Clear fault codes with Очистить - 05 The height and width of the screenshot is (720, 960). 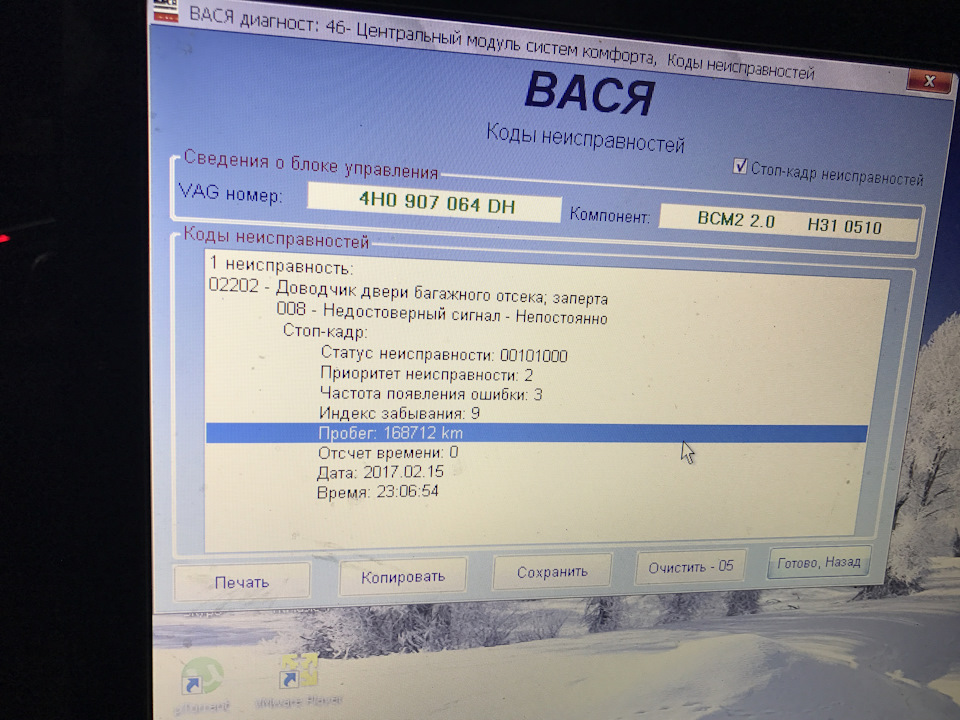[691, 567]
